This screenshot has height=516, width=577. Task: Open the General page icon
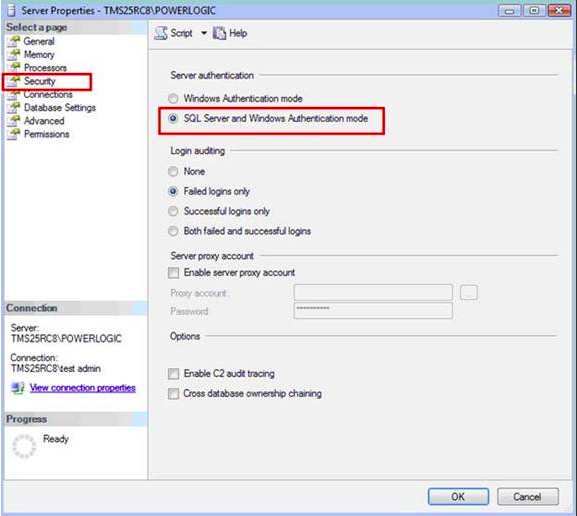(x=14, y=41)
